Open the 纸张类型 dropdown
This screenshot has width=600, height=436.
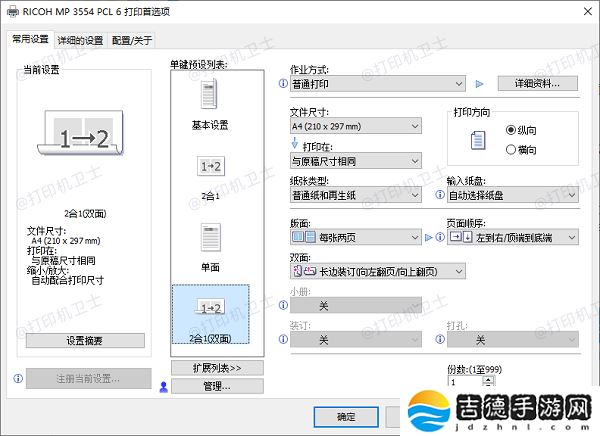pos(356,195)
